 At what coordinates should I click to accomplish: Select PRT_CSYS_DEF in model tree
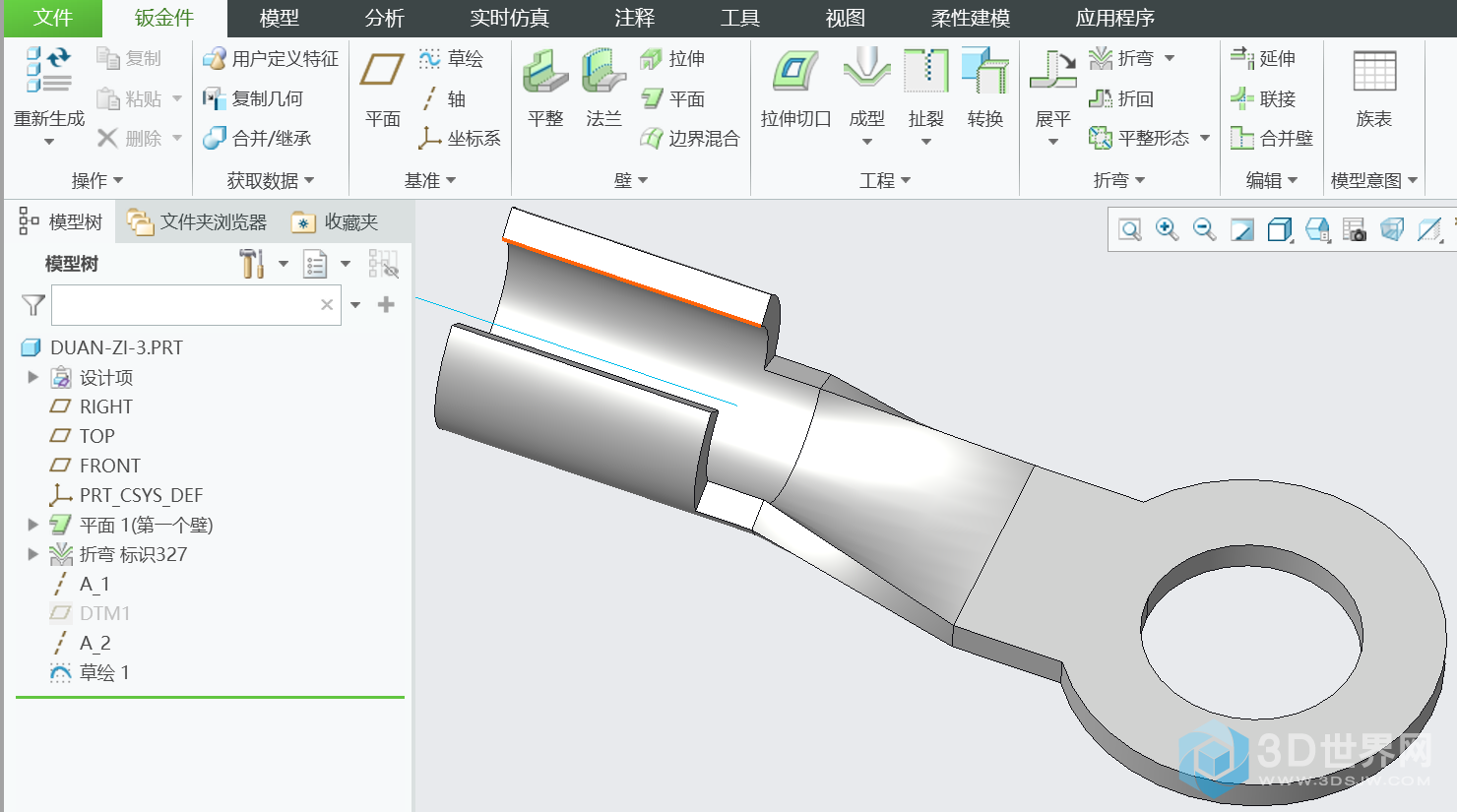click(x=126, y=495)
